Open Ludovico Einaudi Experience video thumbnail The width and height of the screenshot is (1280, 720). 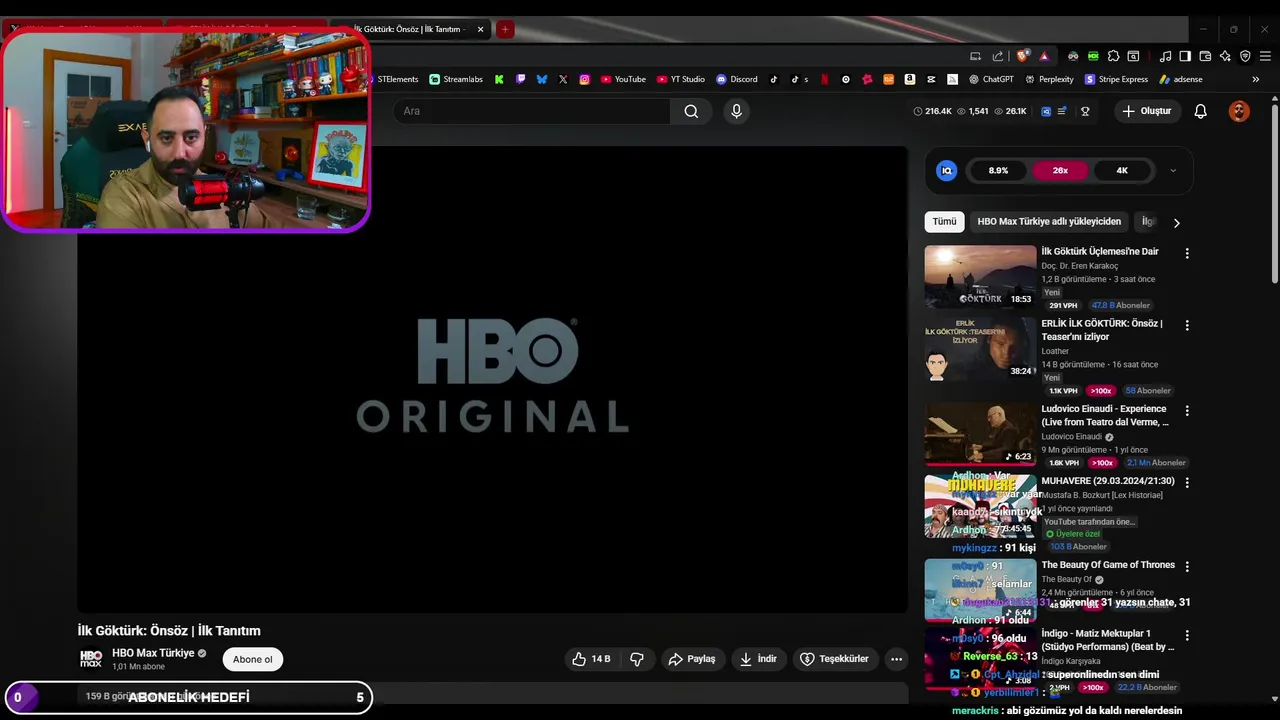coord(980,434)
